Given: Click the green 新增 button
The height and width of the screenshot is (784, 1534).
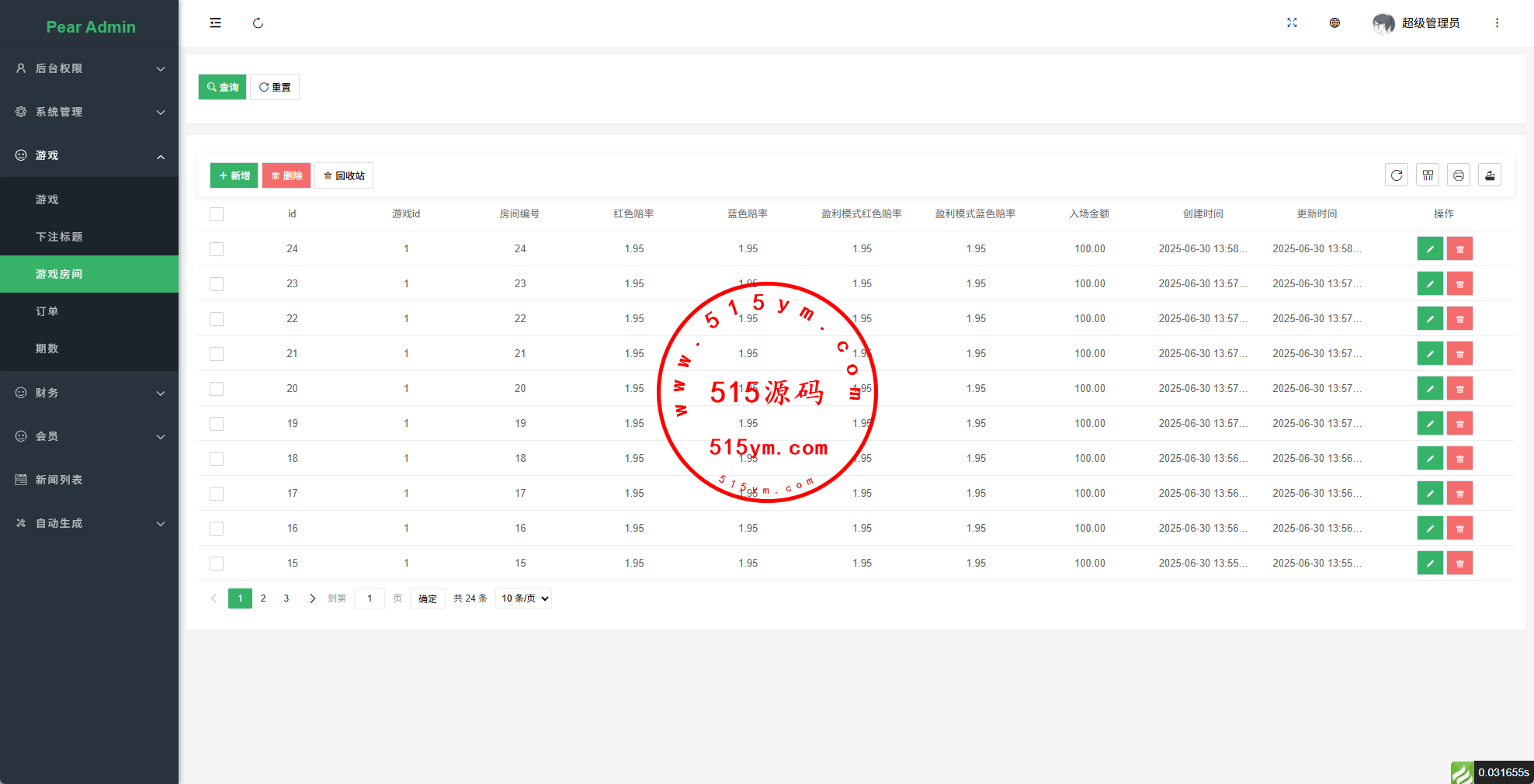Looking at the screenshot, I should coord(234,175).
